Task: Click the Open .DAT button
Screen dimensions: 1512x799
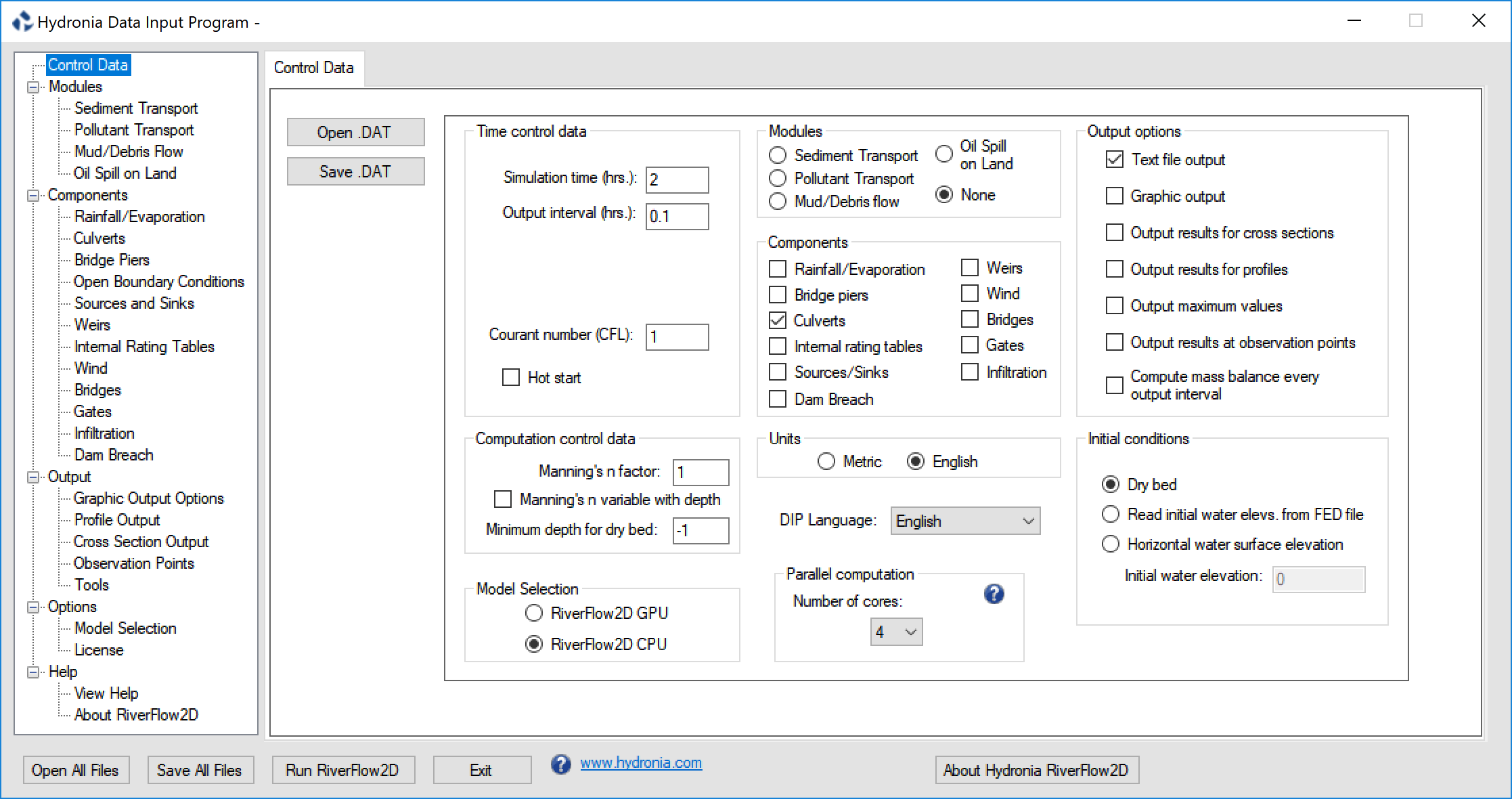Action: pyautogui.click(x=356, y=132)
